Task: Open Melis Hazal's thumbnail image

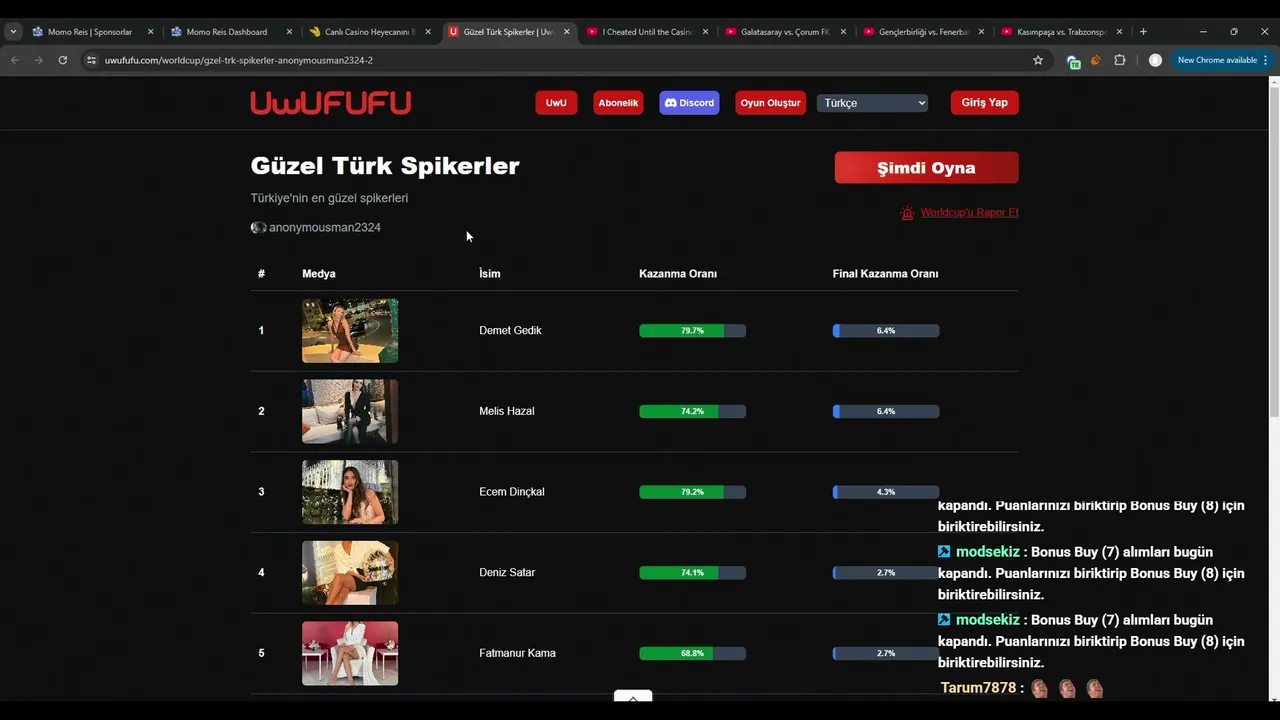Action: pos(350,411)
